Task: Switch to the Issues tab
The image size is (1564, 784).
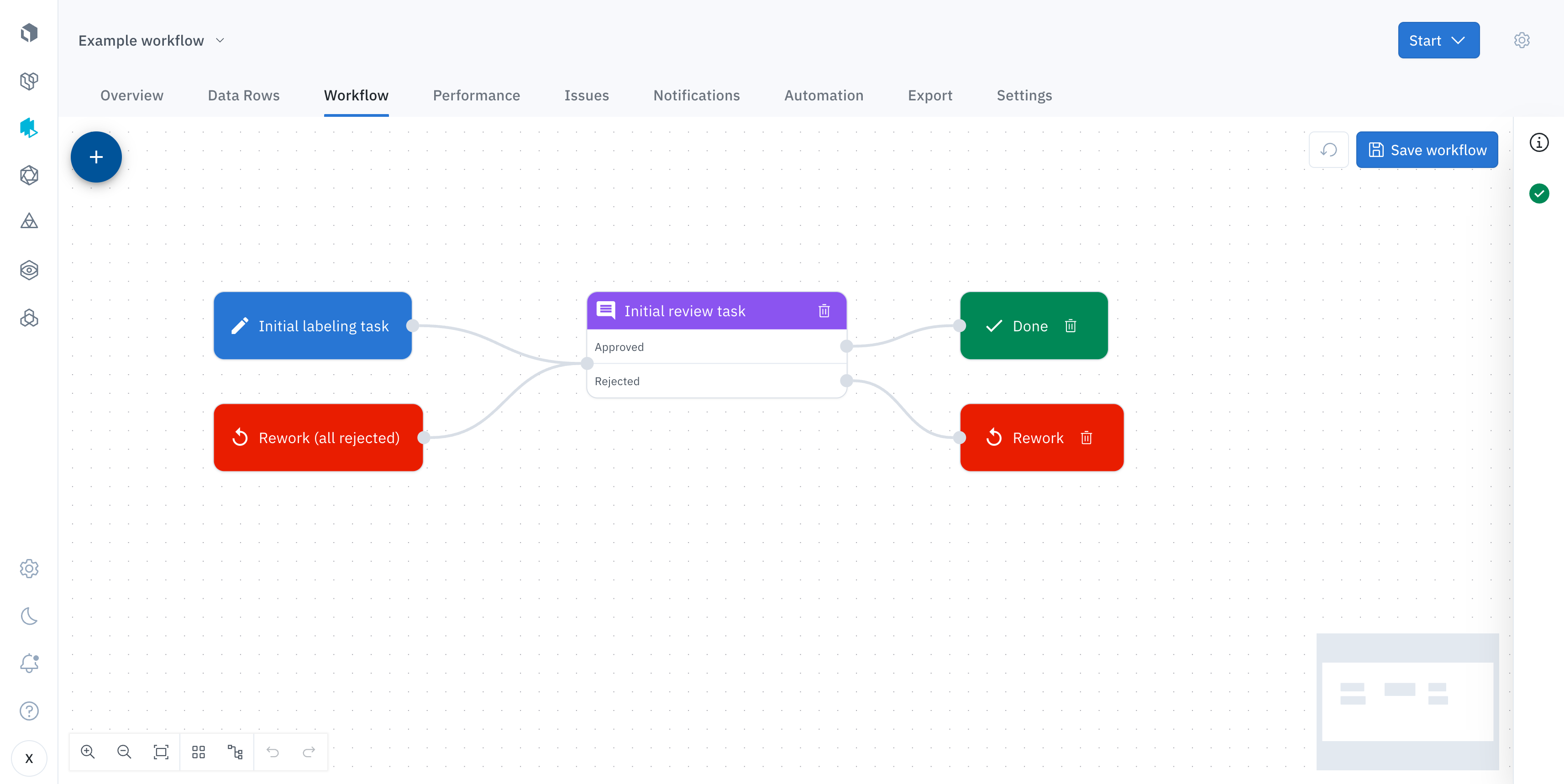Action: tap(587, 96)
